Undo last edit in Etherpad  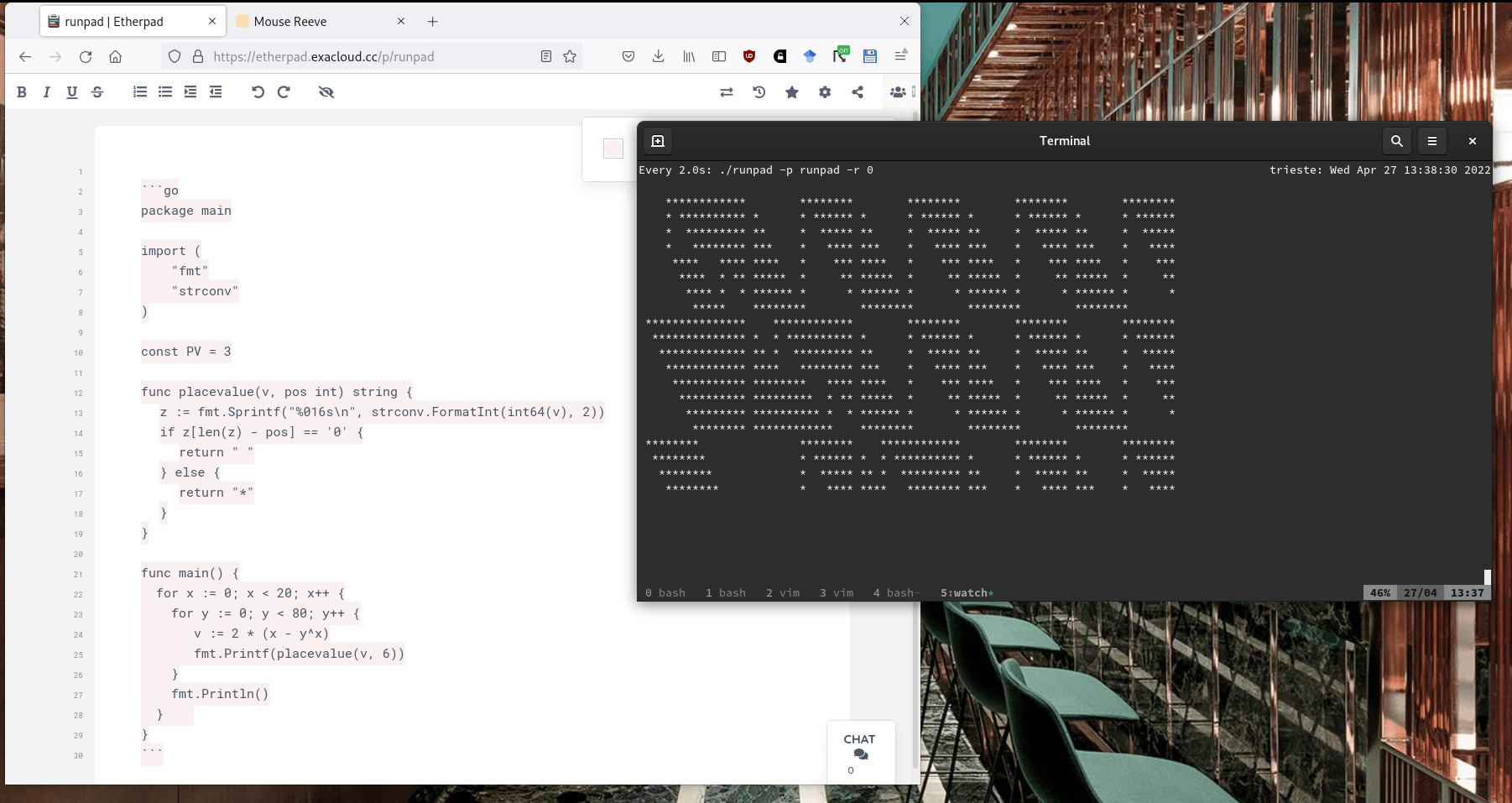[258, 92]
